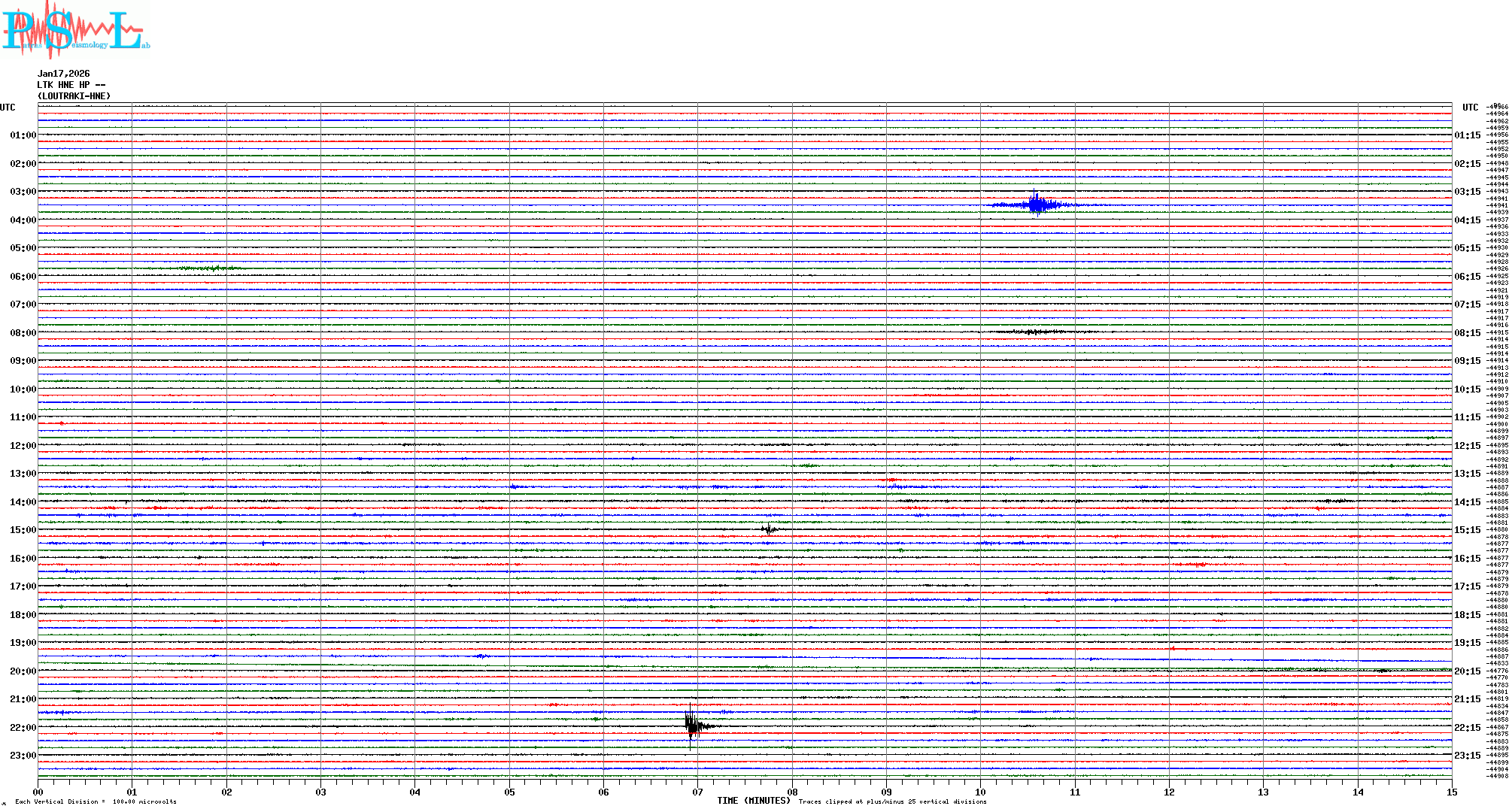The width and height of the screenshot is (1512, 812).
Task: Click the 15 minute tick at bottom right
Action: (x=1451, y=792)
